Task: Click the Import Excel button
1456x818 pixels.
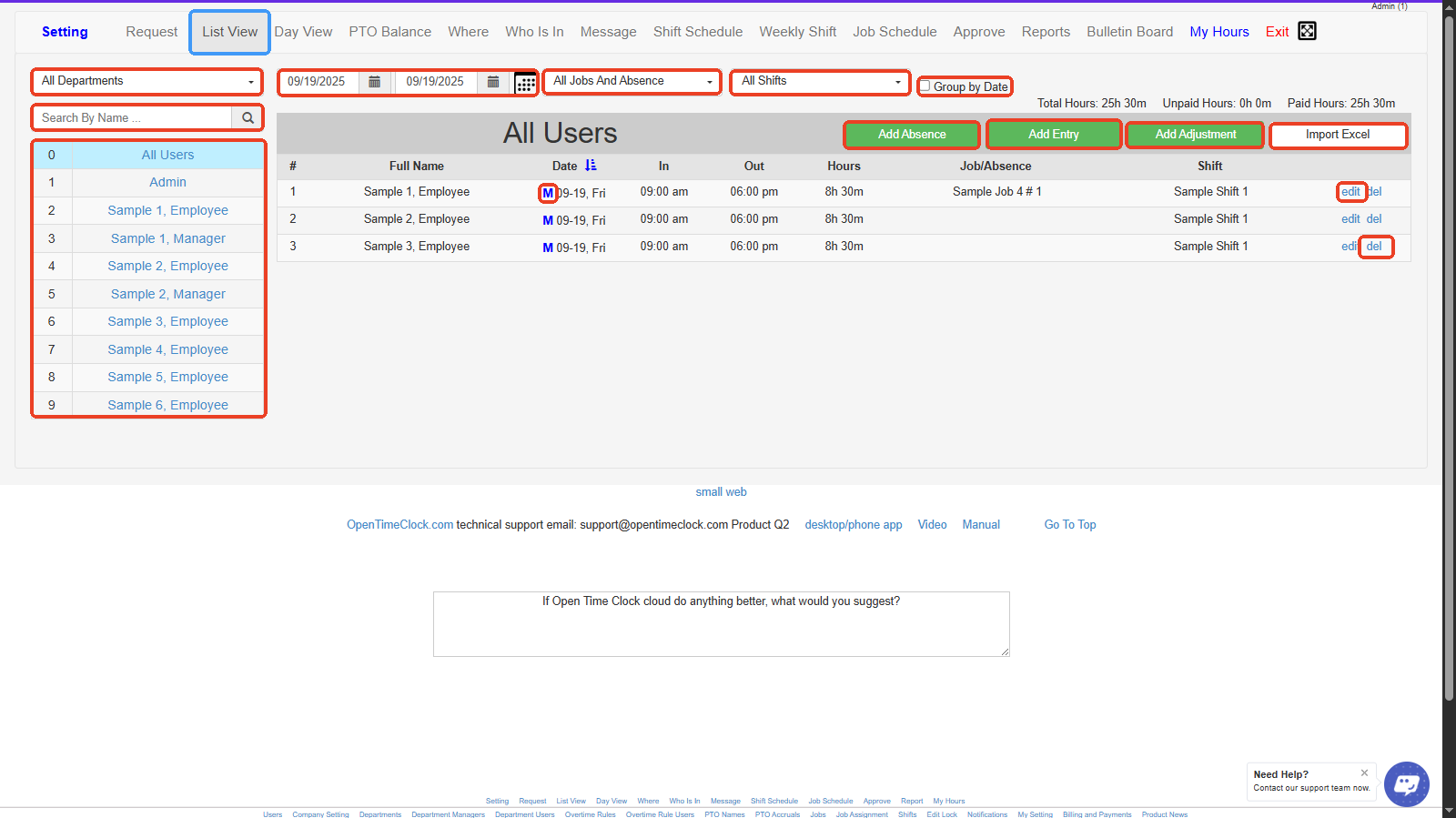Action: (1337, 135)
